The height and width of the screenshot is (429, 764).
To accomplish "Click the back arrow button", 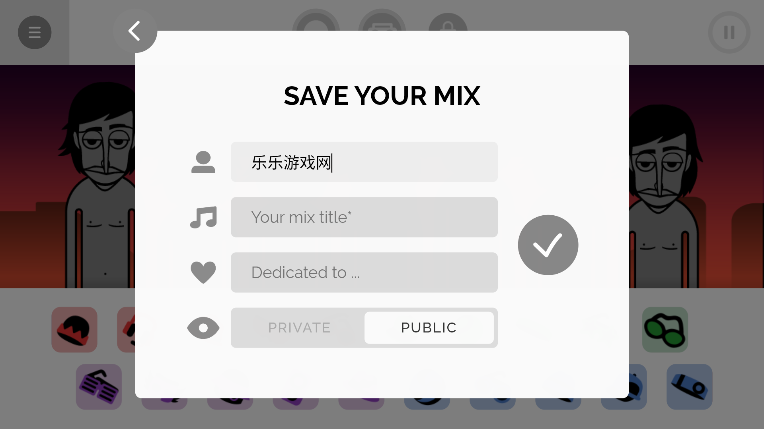I will pyautogui.click(x=135, y=31).
